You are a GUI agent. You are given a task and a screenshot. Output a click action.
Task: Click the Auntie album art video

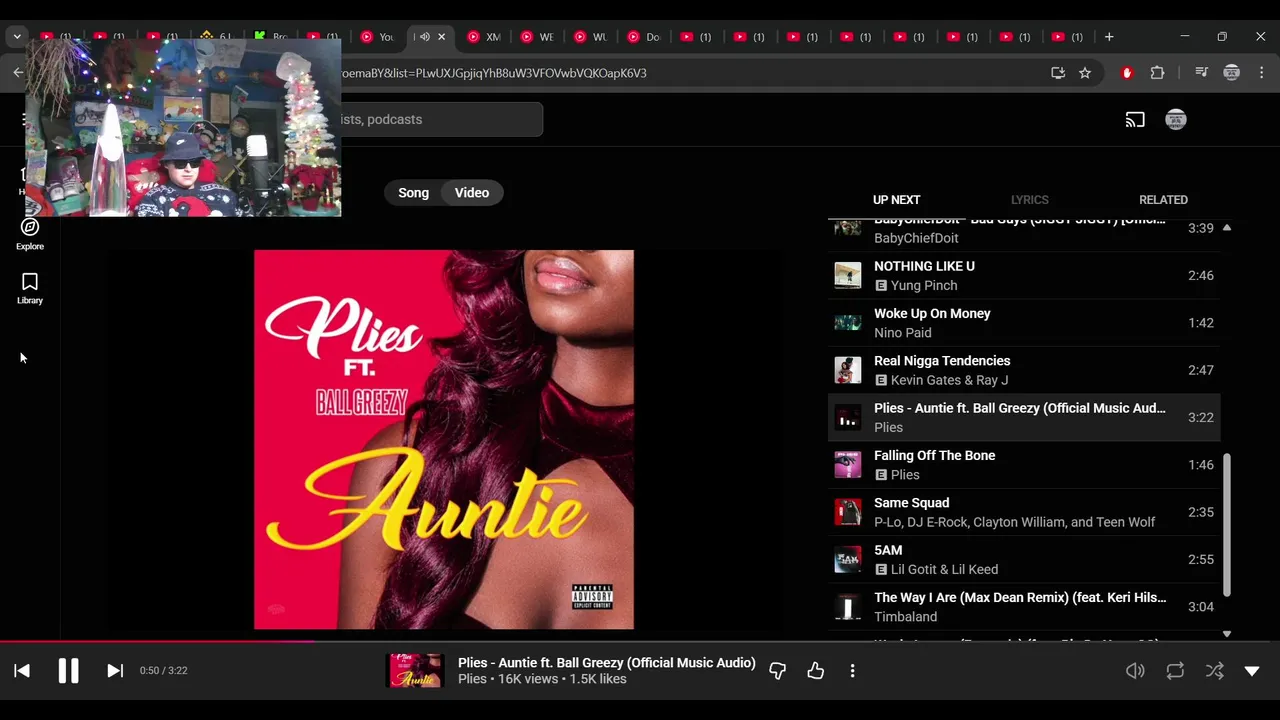click(x=444, y=440)
